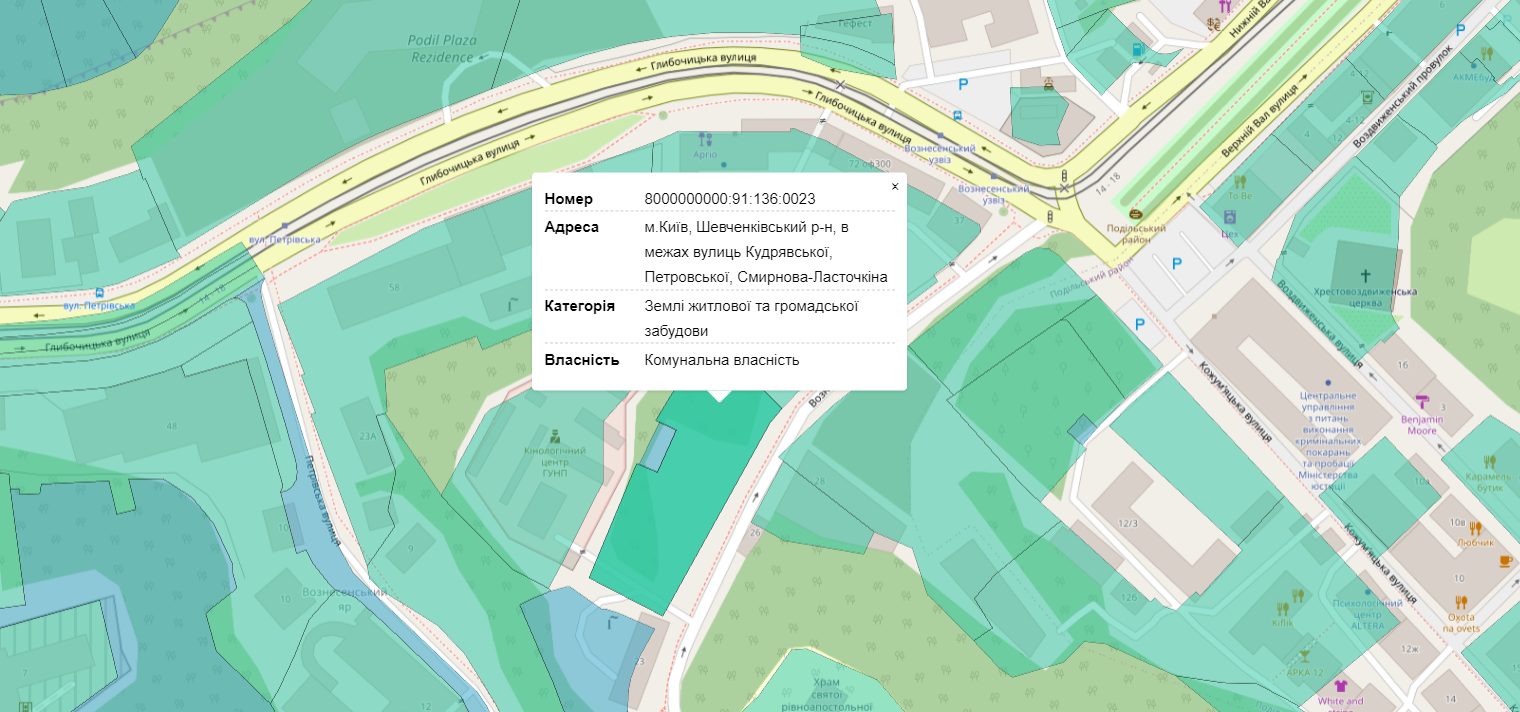
Task: Select the Benjamin Moore paint roller icon
Action: click(1423, 402)
